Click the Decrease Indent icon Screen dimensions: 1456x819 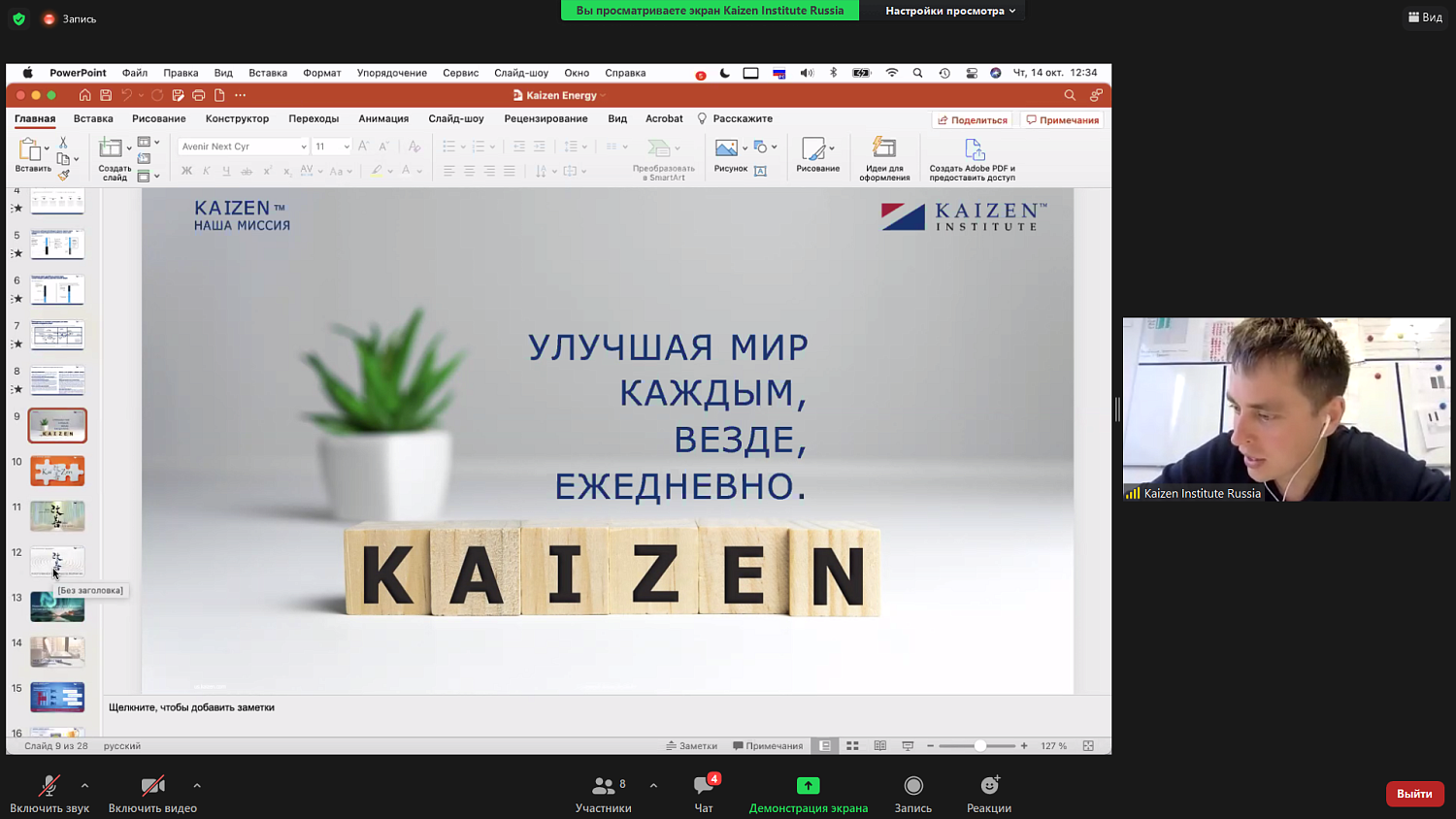pyautogui.click(x=519, y=147)
